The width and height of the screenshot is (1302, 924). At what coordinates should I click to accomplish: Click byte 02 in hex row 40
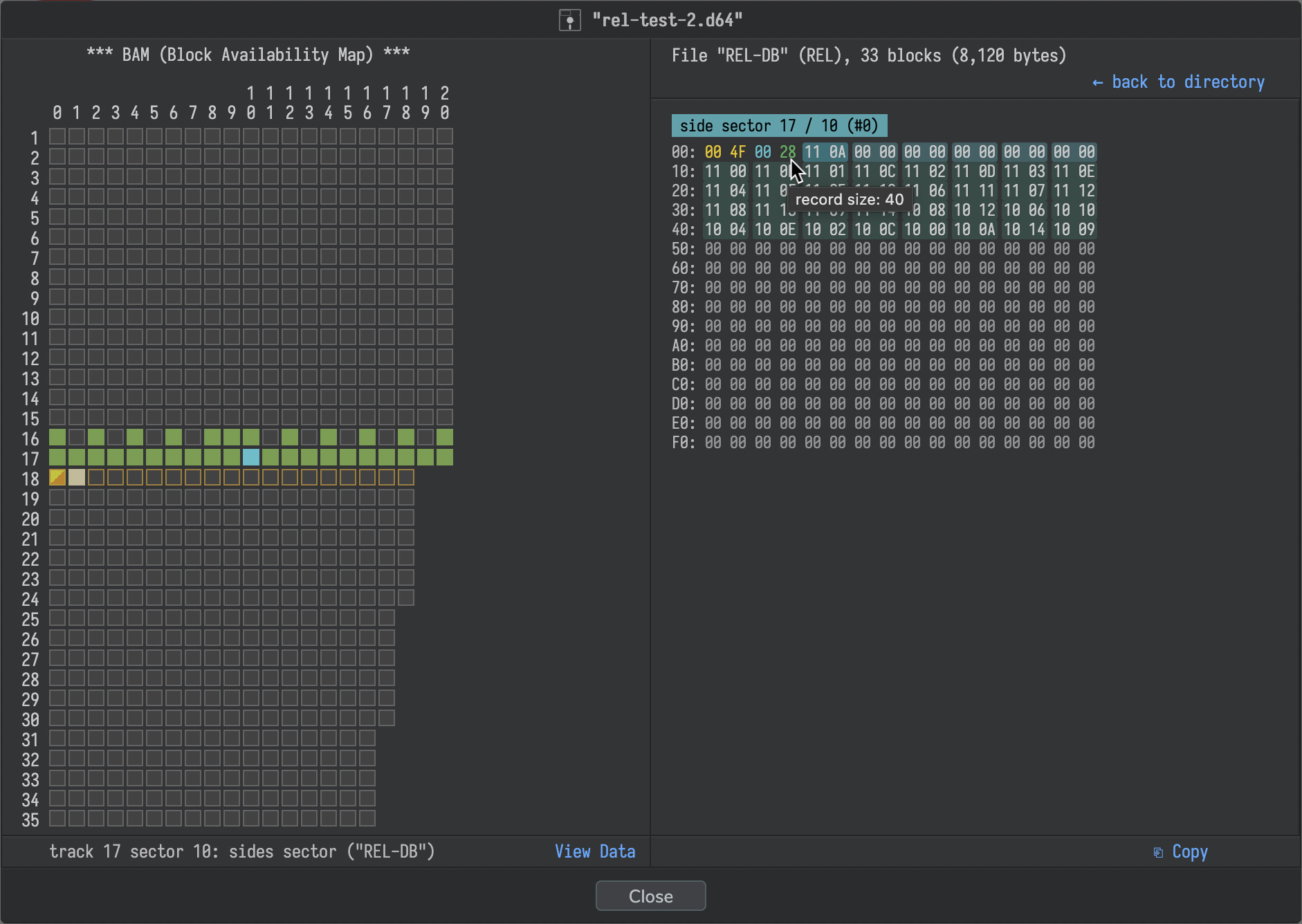tap(838, 230)
